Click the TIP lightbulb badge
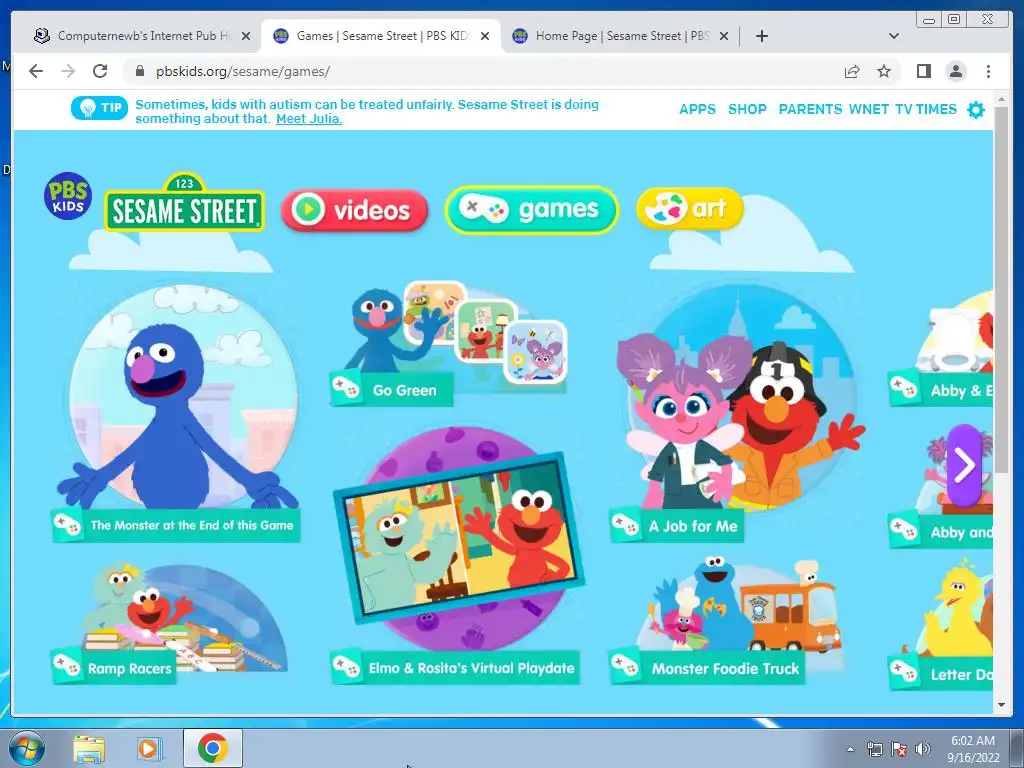Image resolution: width=1024 pixels, height=768 pixels. pyautogui.click(x=99, y=108)
